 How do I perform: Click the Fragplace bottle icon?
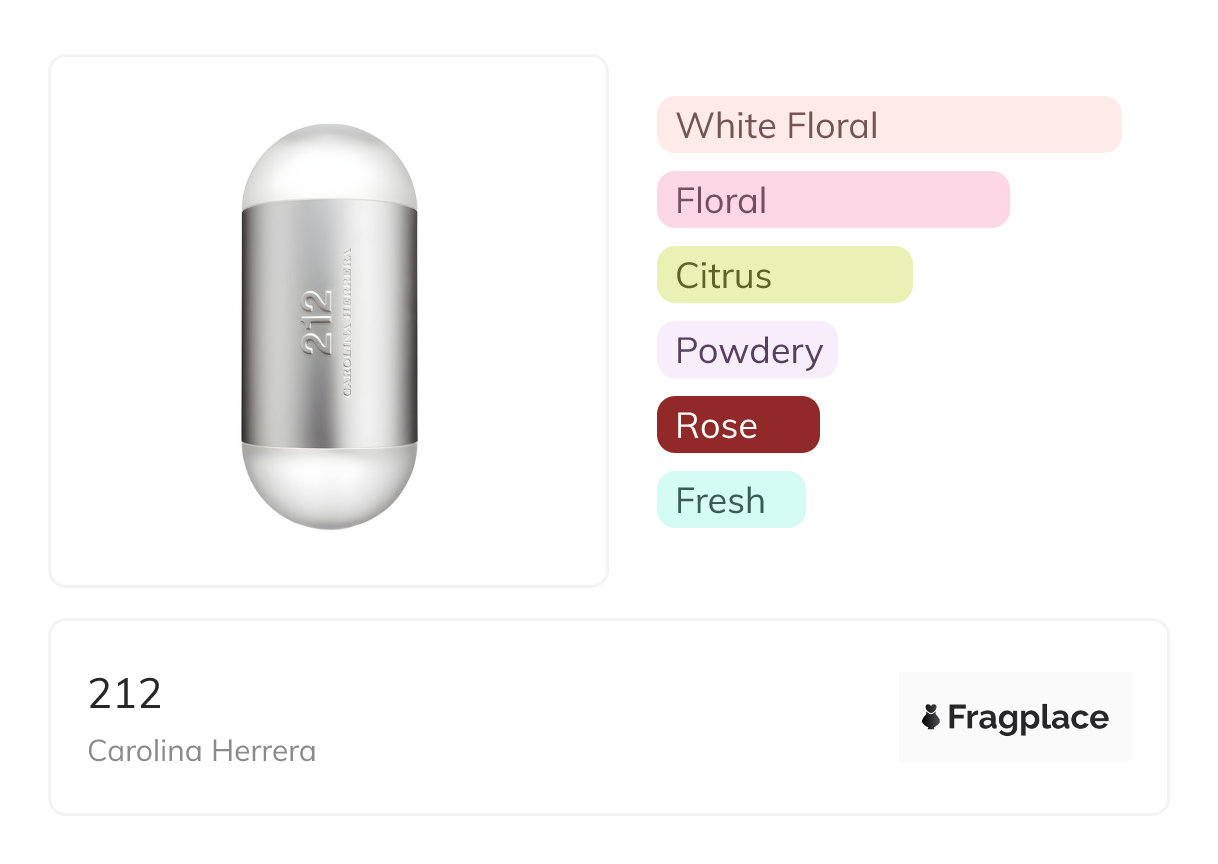click(x=931, y=717)
